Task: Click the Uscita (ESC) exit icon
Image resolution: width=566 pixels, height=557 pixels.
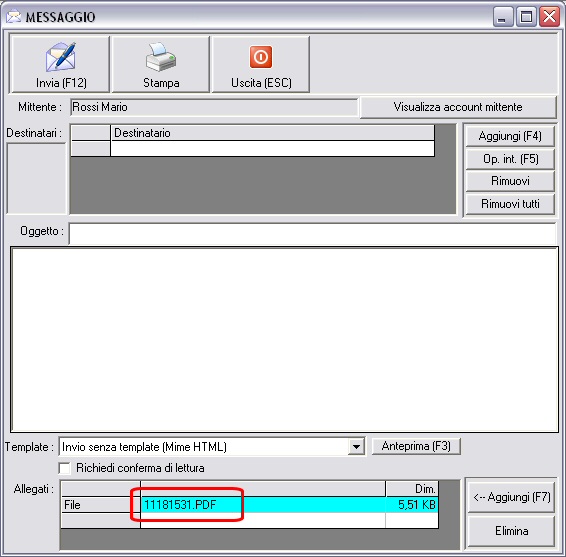Action: pos(261,57)
